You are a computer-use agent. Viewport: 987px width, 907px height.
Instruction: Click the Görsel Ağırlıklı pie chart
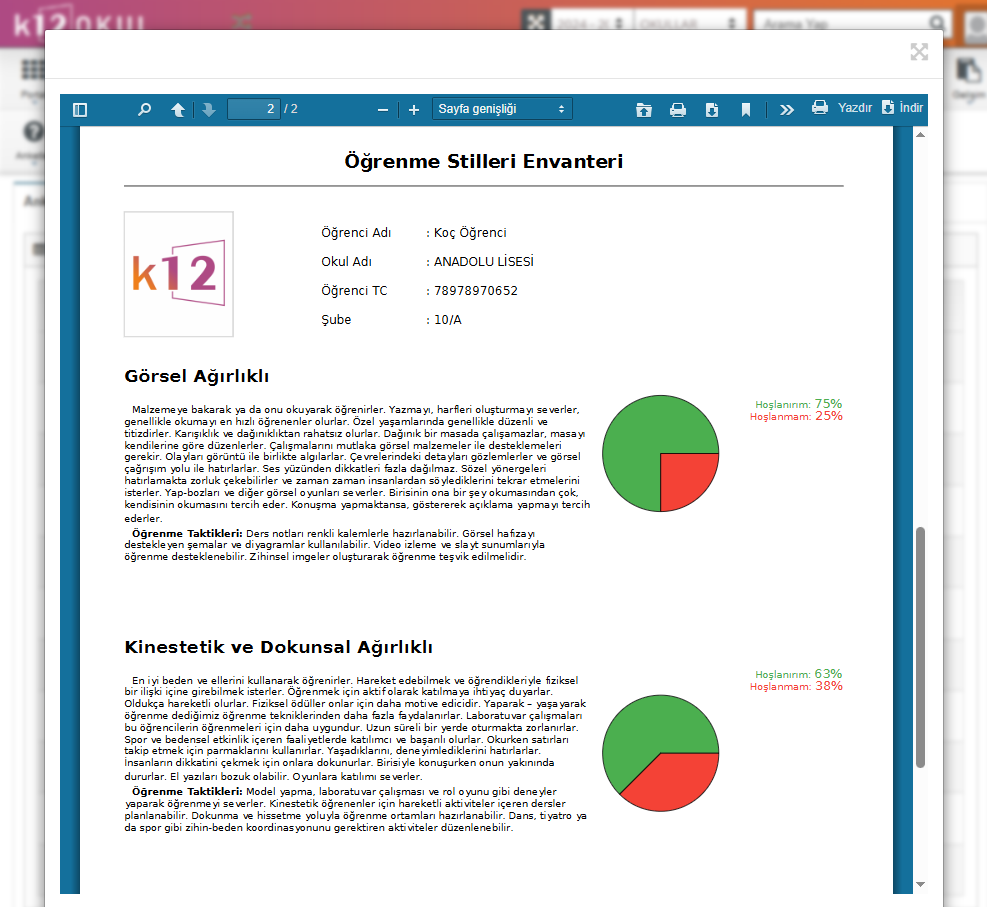pyautogui.click(x=660, y=453)
